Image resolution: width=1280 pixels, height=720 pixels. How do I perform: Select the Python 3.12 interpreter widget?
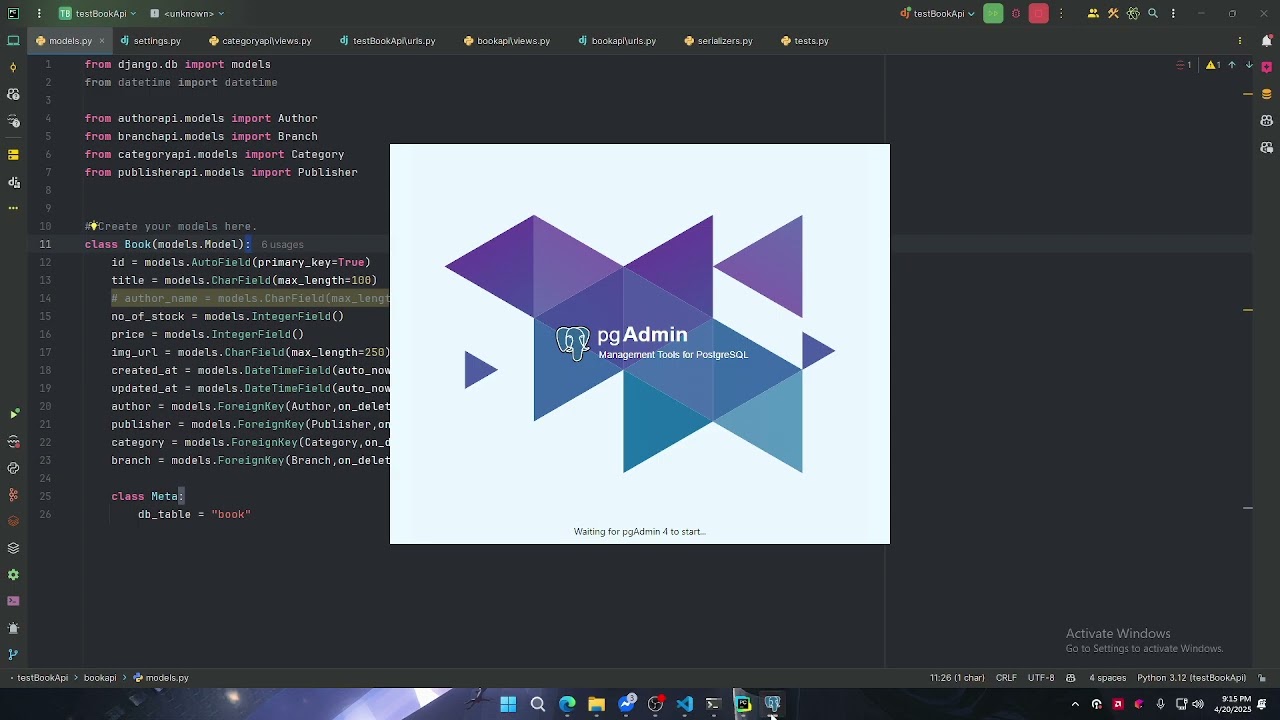[1192, 678]
